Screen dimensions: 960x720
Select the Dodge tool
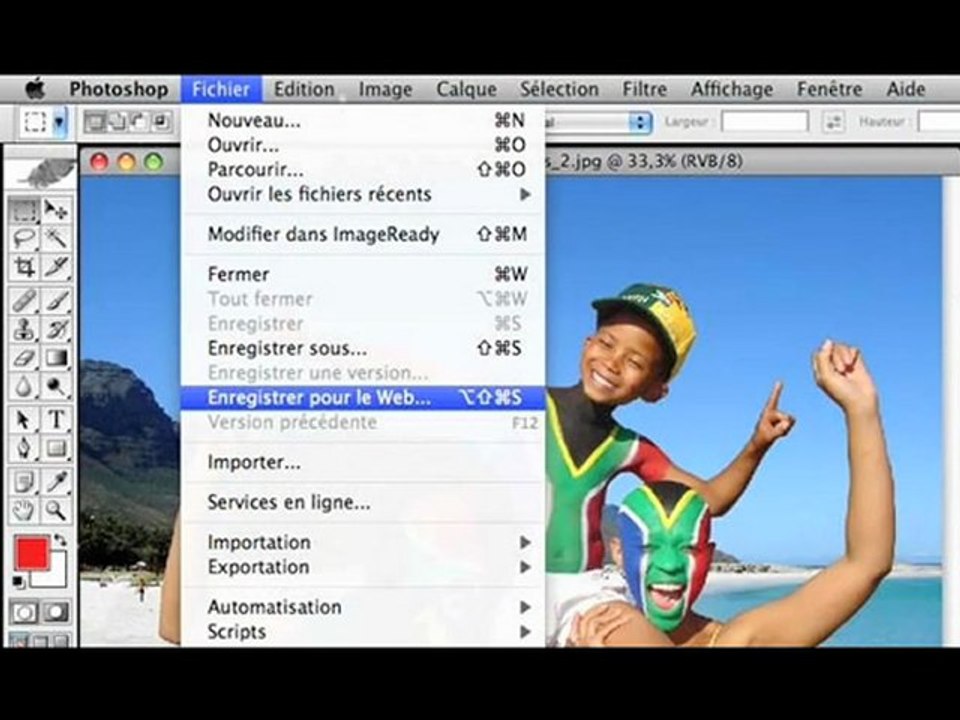56,386
